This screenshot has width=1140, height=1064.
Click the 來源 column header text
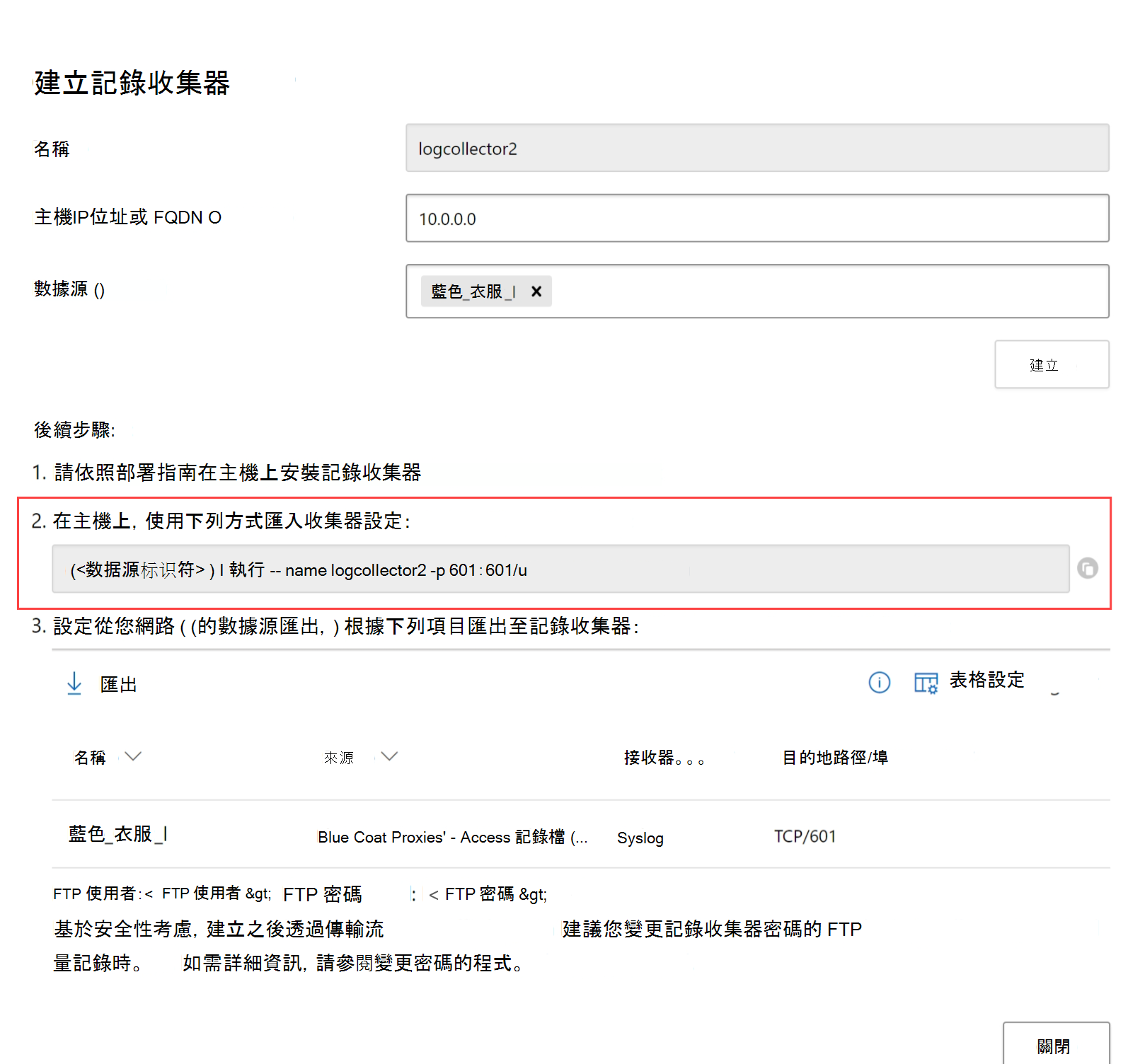[x=339, y=758]
